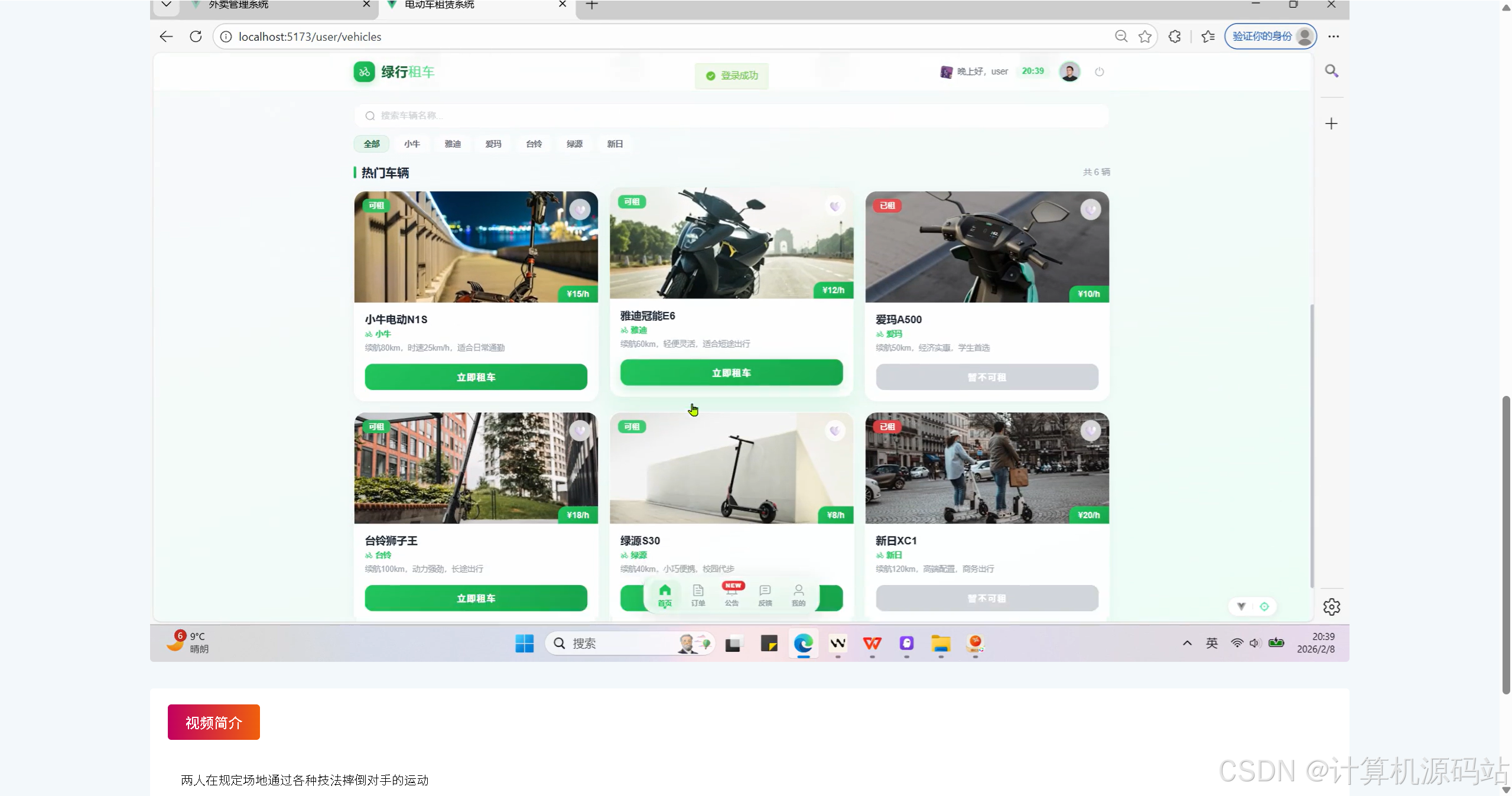Image resolution: width=1512 pixels, height=796 pixels.
Task: Reload the page with the refresh icon
Action: click(x=196, y=37)
